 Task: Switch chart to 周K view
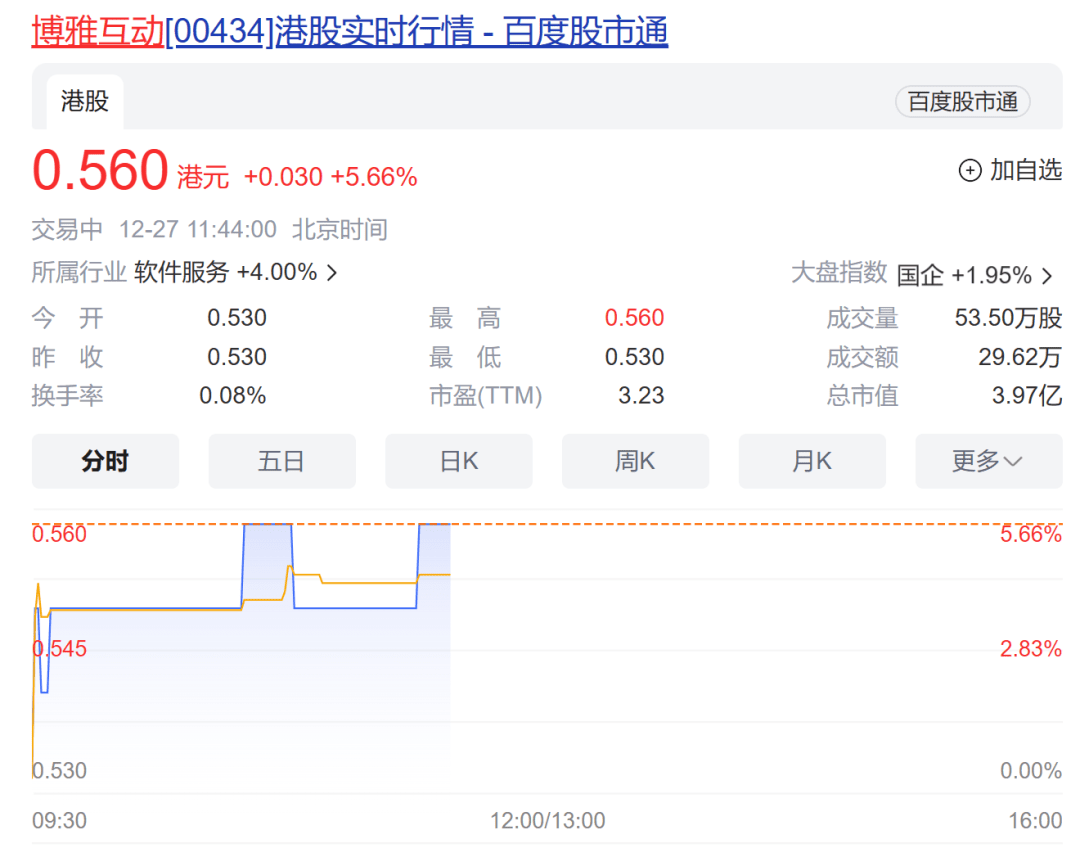(635, 461)
